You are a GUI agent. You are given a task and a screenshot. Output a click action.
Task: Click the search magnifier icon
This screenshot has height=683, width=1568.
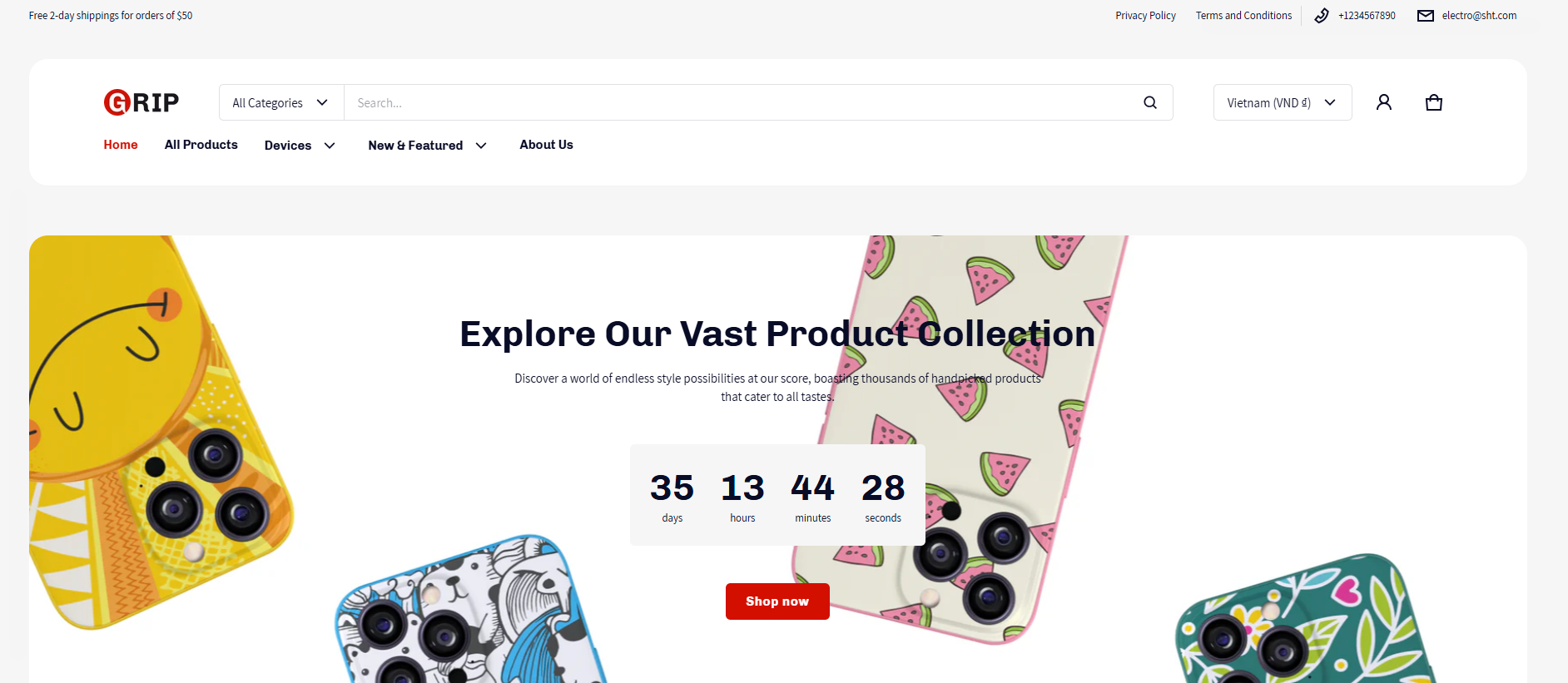coord(1150,102)
